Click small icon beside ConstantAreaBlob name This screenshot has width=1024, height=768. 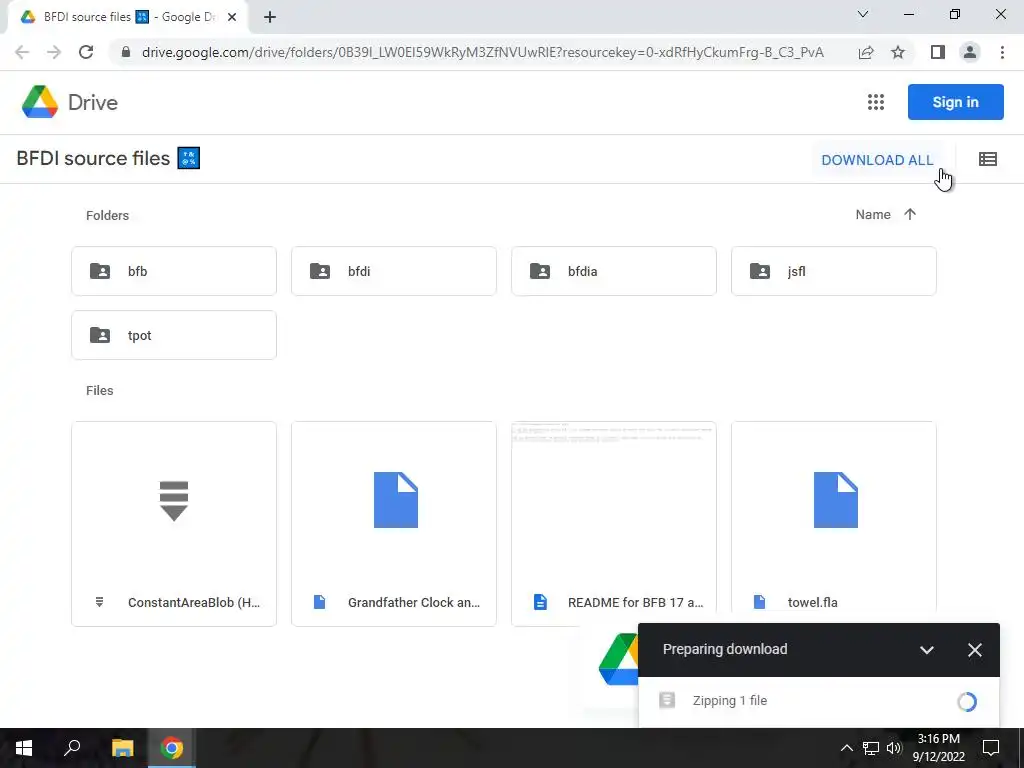99,602
